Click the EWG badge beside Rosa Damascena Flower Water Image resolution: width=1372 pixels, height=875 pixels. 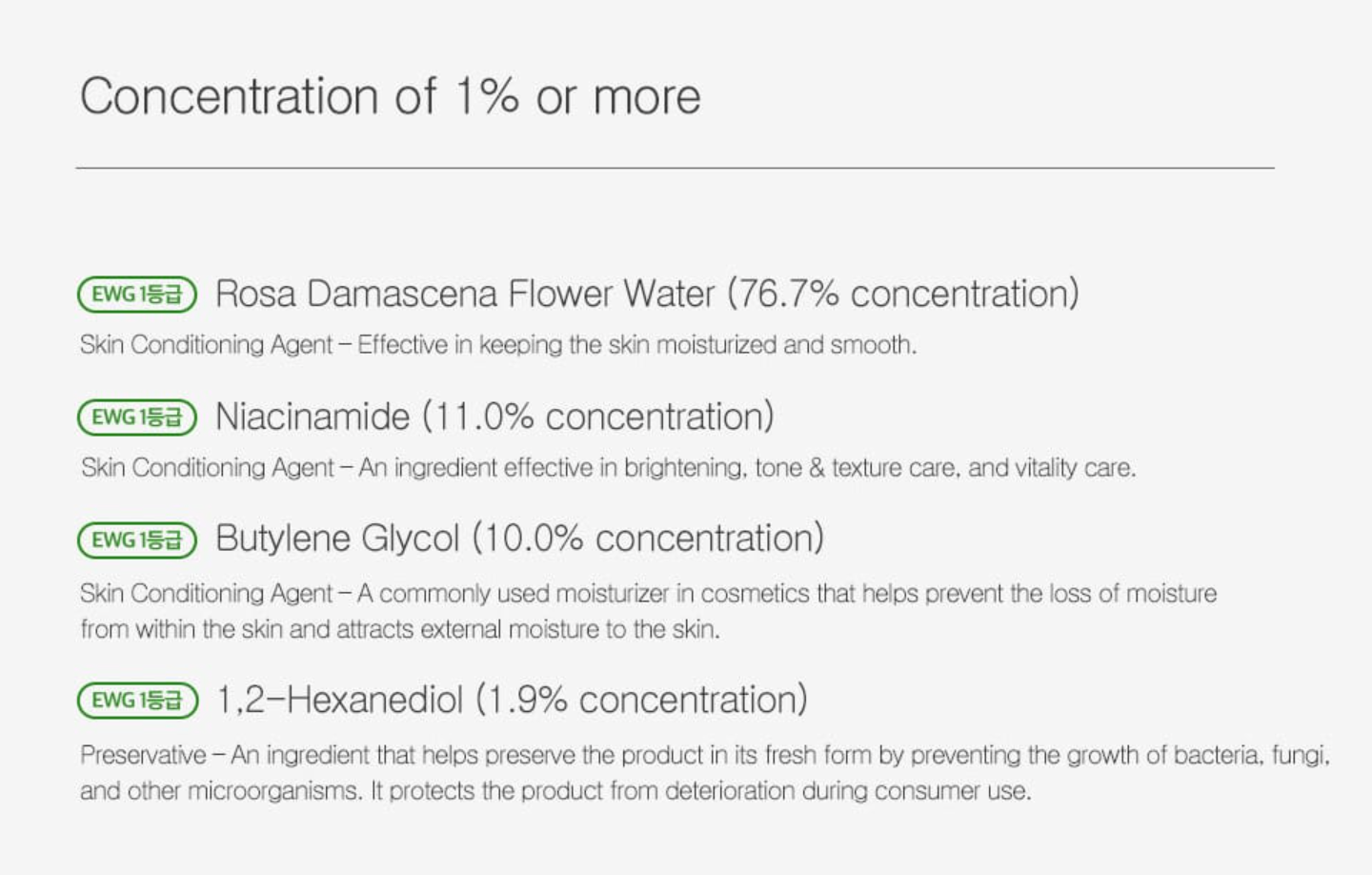point(136,295)
